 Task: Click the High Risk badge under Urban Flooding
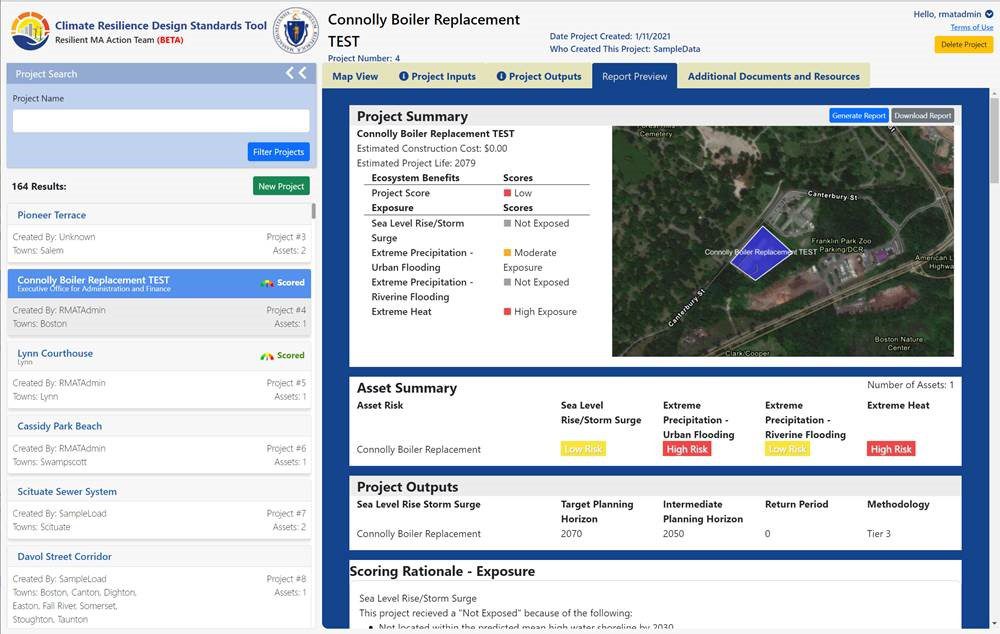click(x=687, y=449)
